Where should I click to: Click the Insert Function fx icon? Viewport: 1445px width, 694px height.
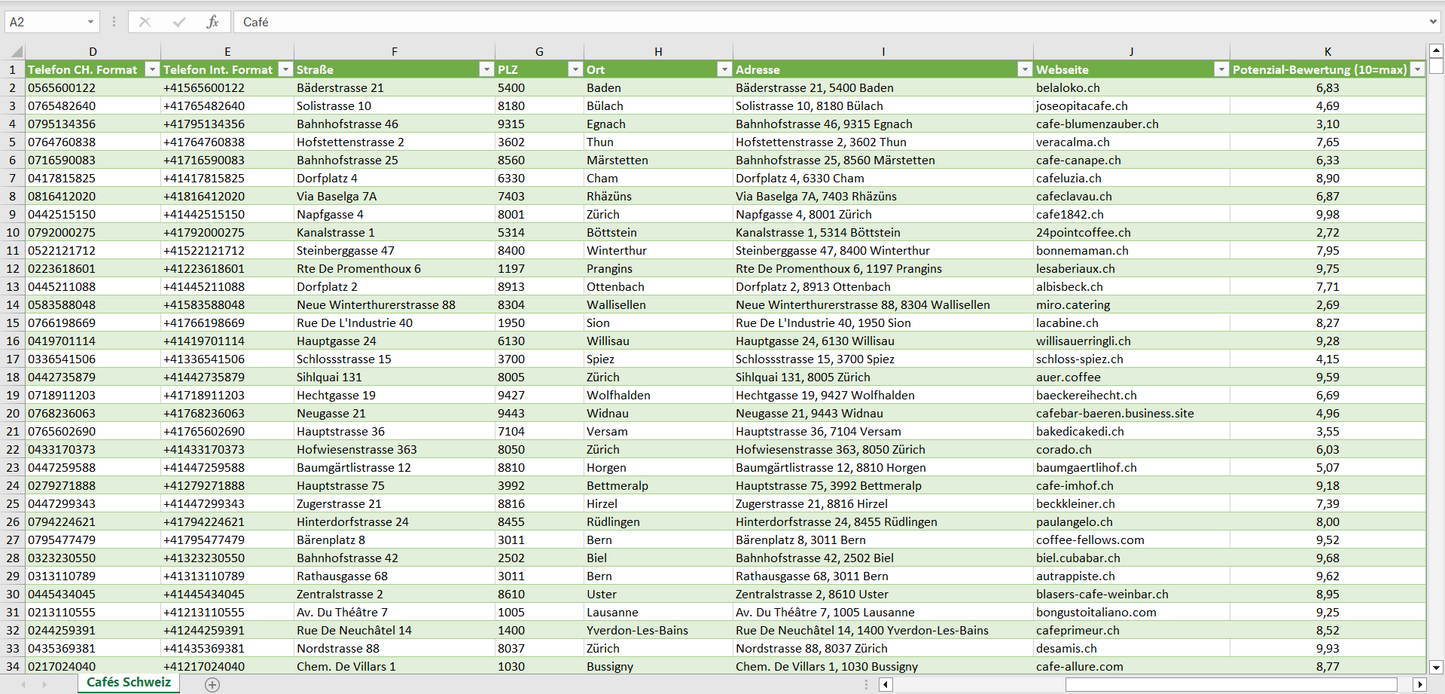point(212,22)
